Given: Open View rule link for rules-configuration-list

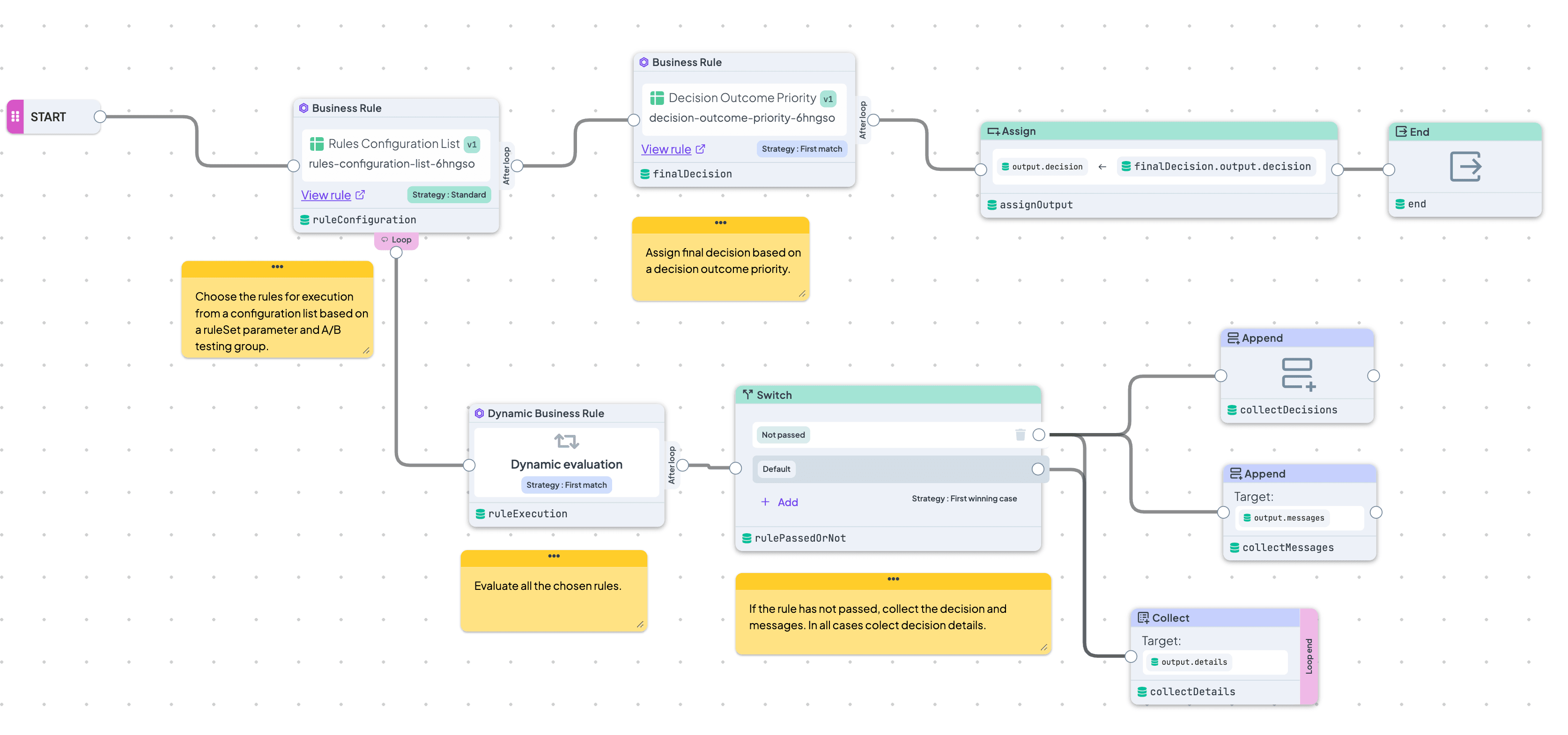Looking at the screenshot, I should click(325, 195).
